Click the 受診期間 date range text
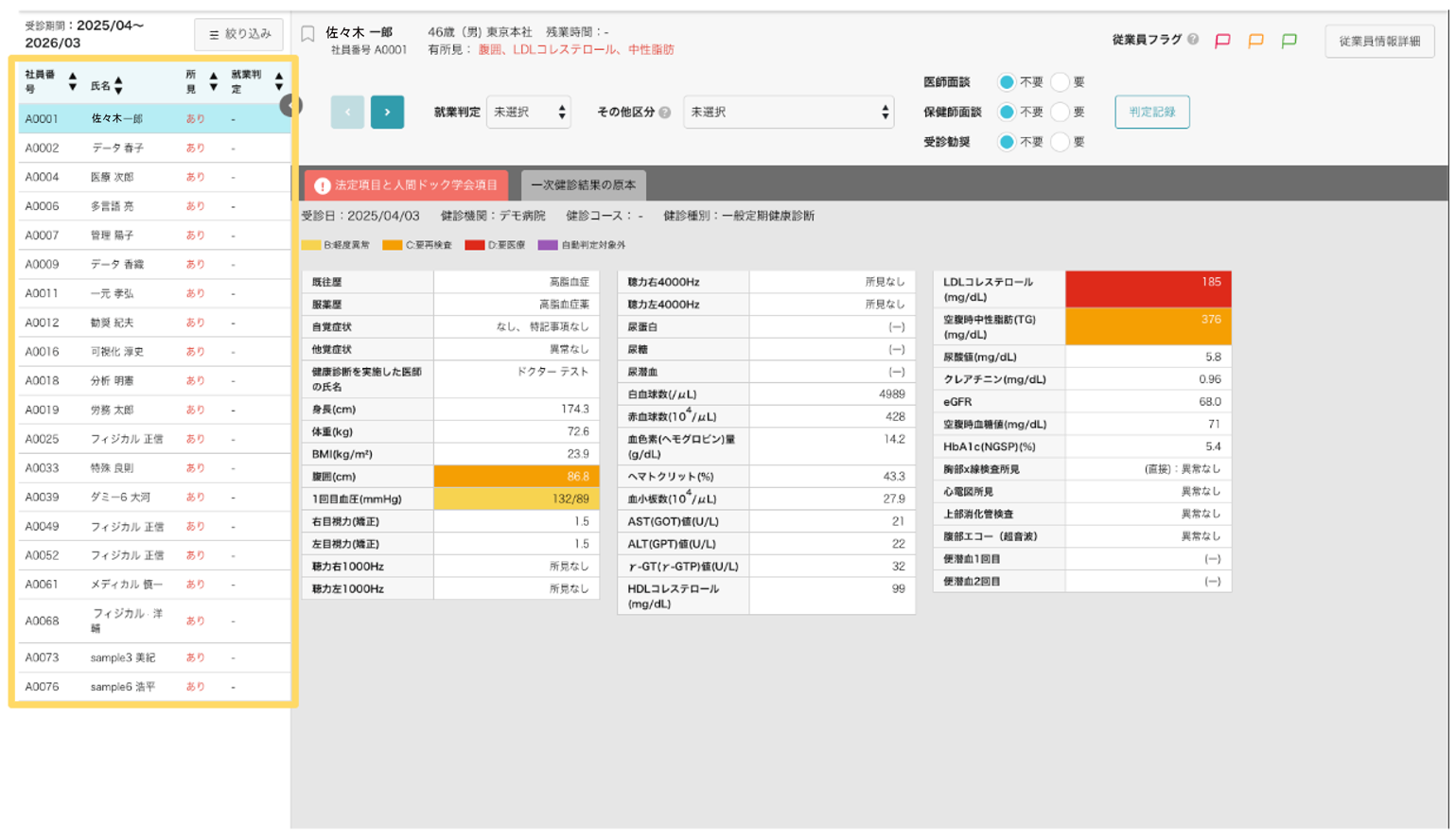The width and height of the screenshot is (1456, 840). click(84, 34)
